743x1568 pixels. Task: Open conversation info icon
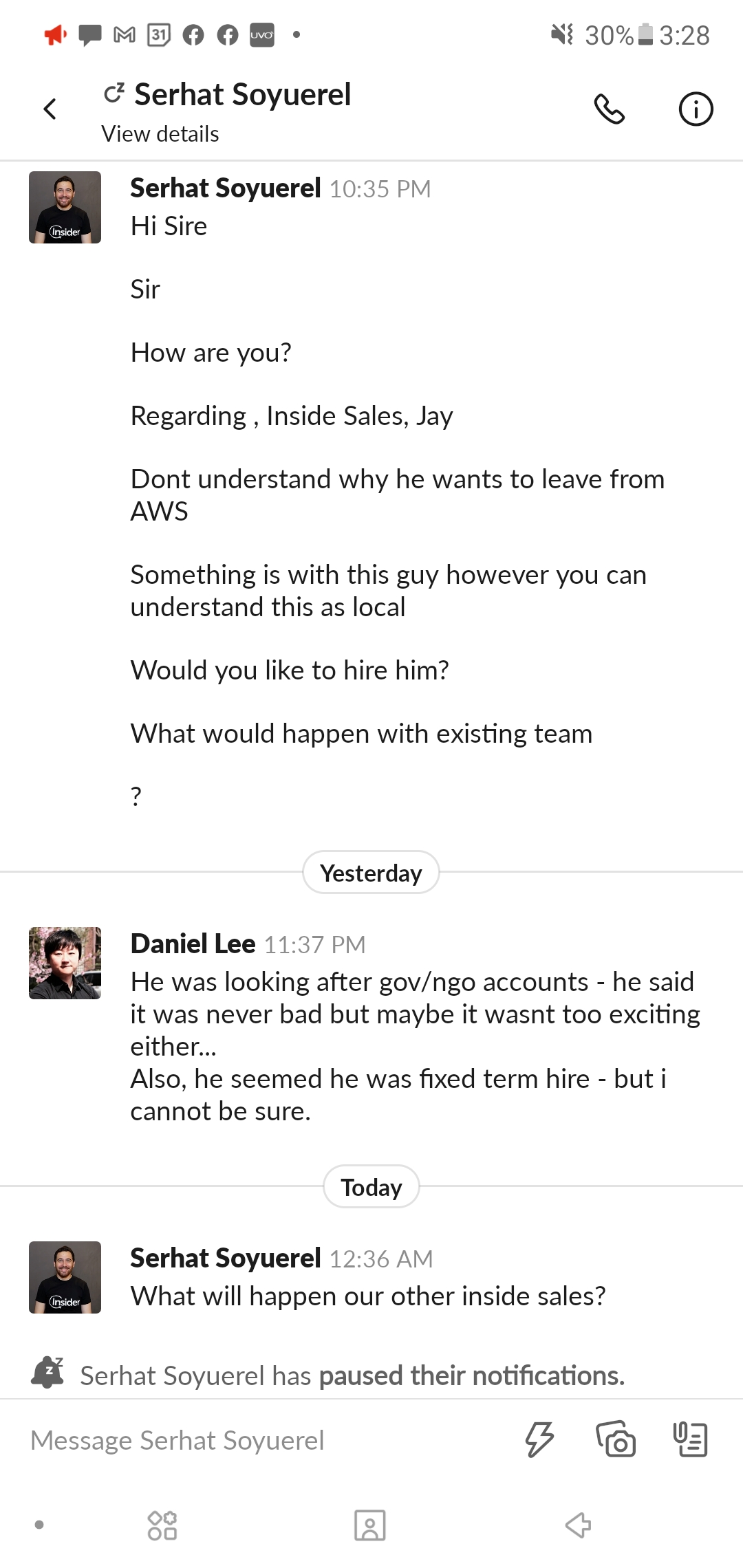(696, 109)
